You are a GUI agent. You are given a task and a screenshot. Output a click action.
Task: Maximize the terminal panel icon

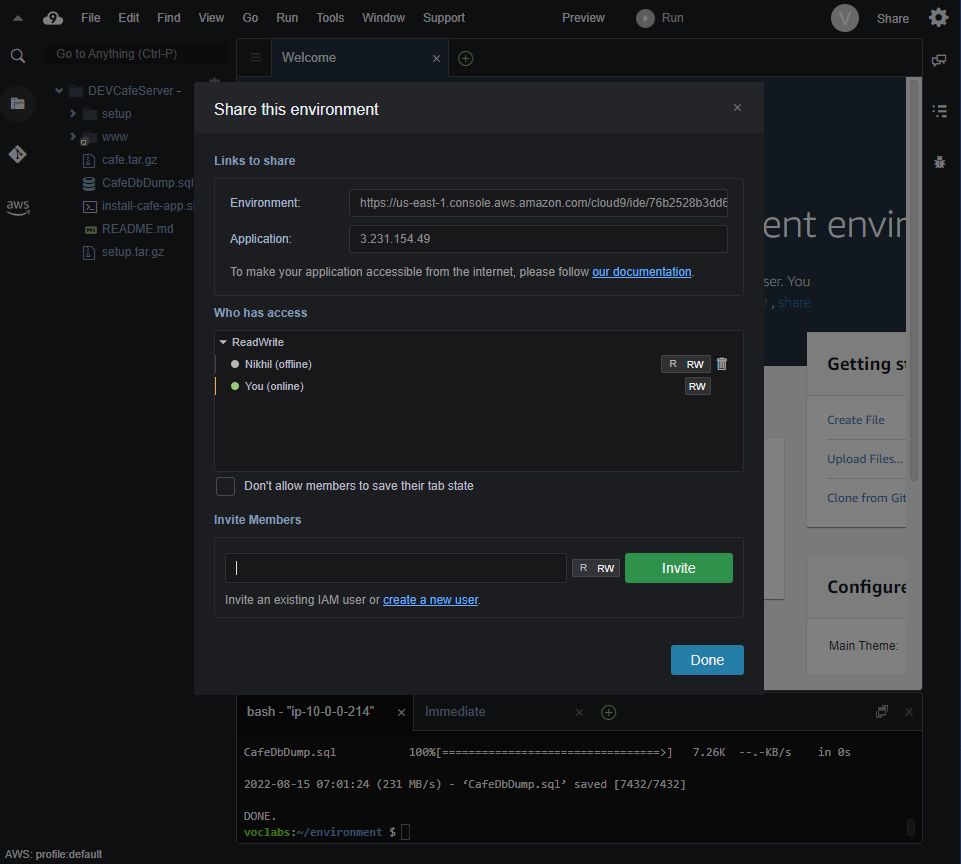(x=882, y=711)
